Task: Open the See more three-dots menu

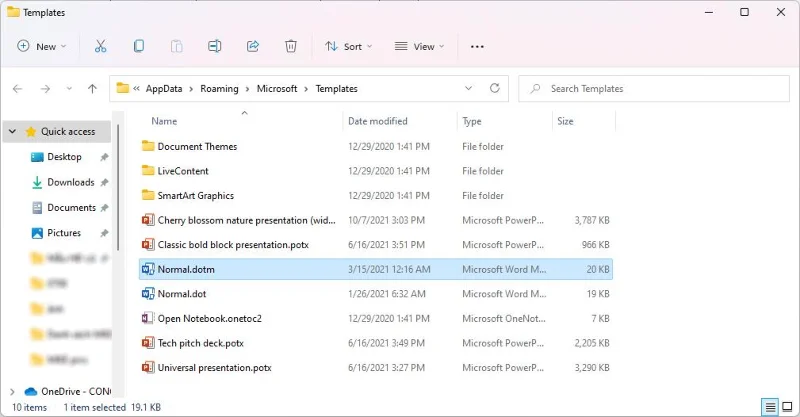Action: tap(477, 46)
